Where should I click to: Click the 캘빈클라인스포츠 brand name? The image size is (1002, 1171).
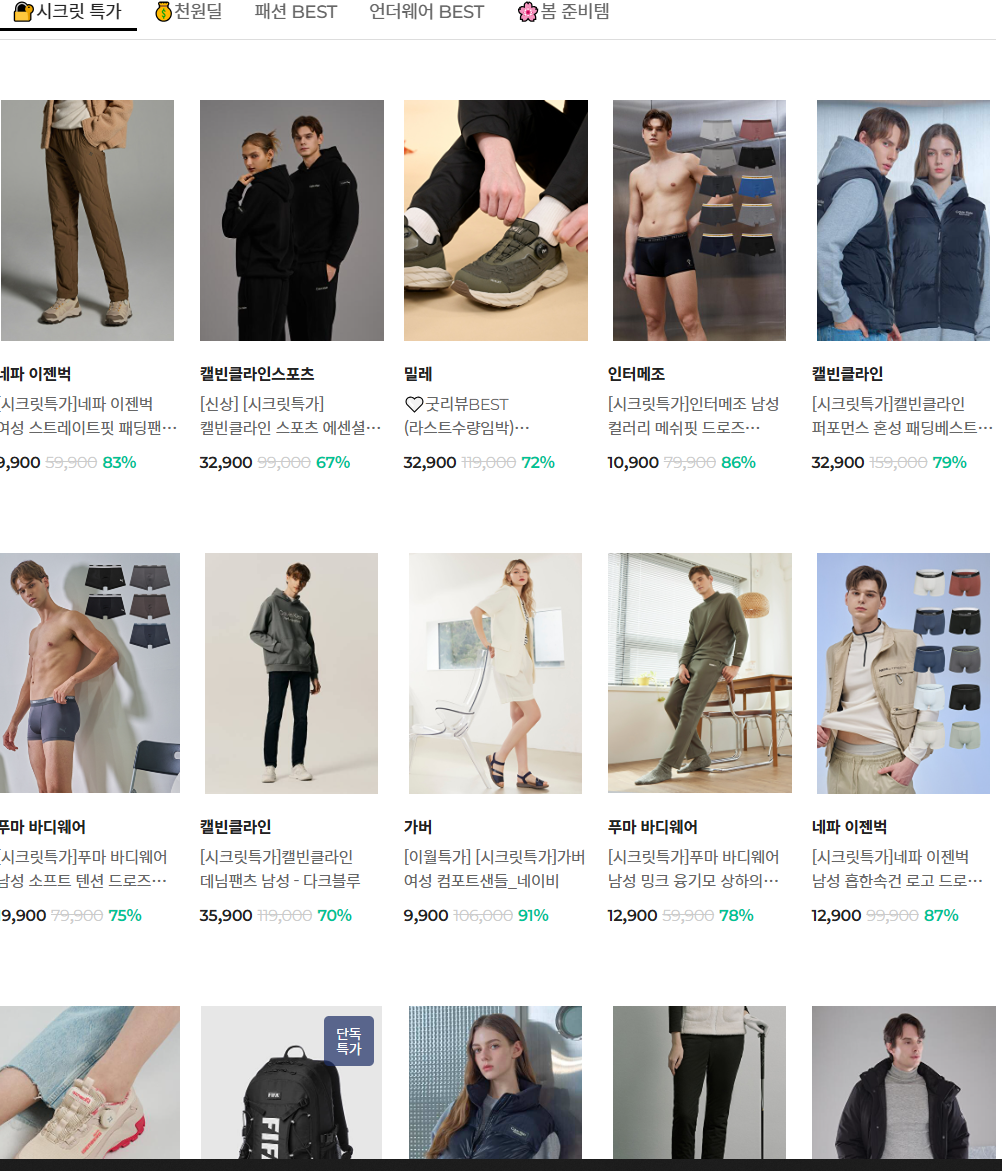point(257,374)
